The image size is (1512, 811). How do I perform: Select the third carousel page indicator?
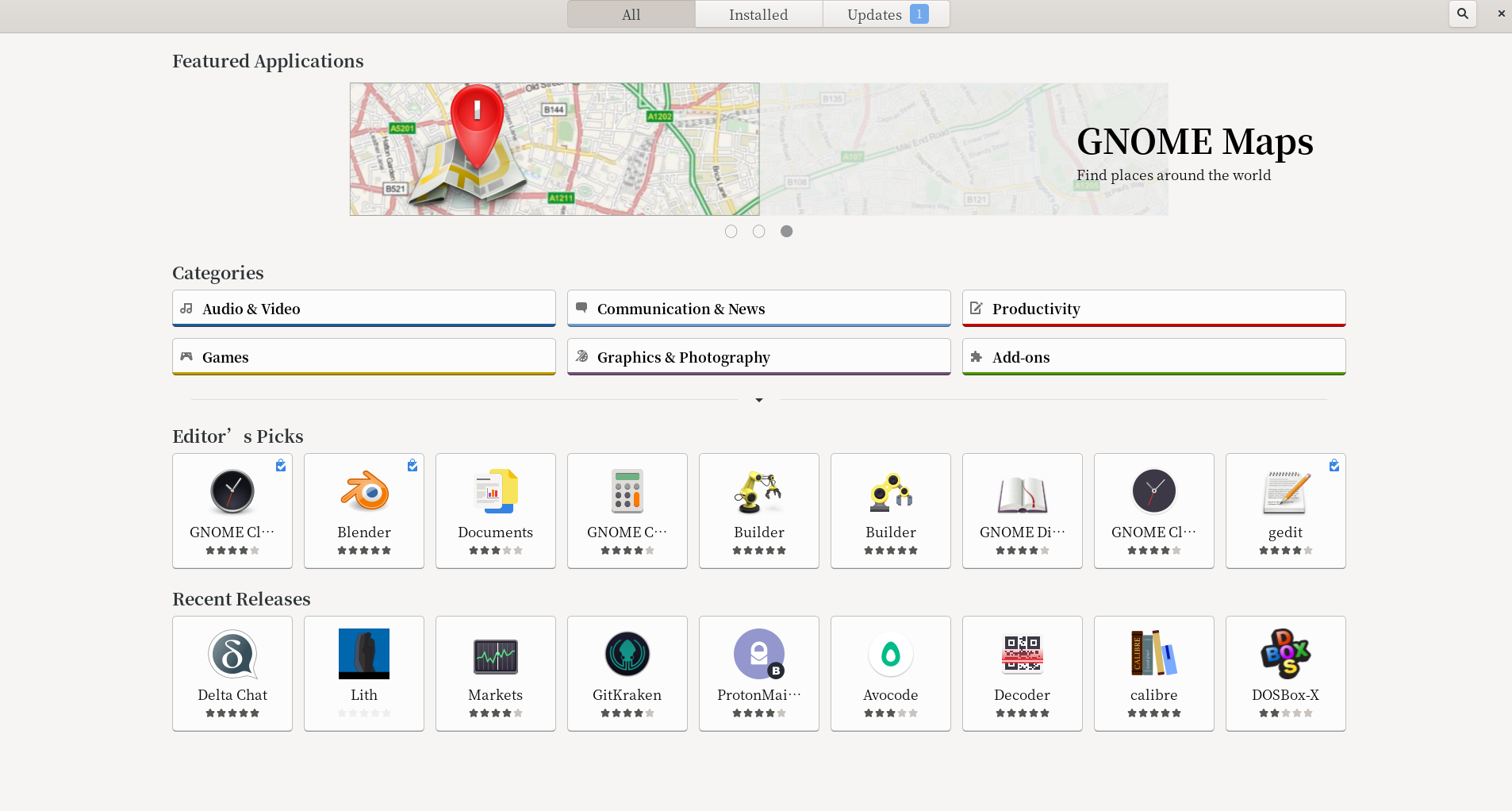[786, 231]
